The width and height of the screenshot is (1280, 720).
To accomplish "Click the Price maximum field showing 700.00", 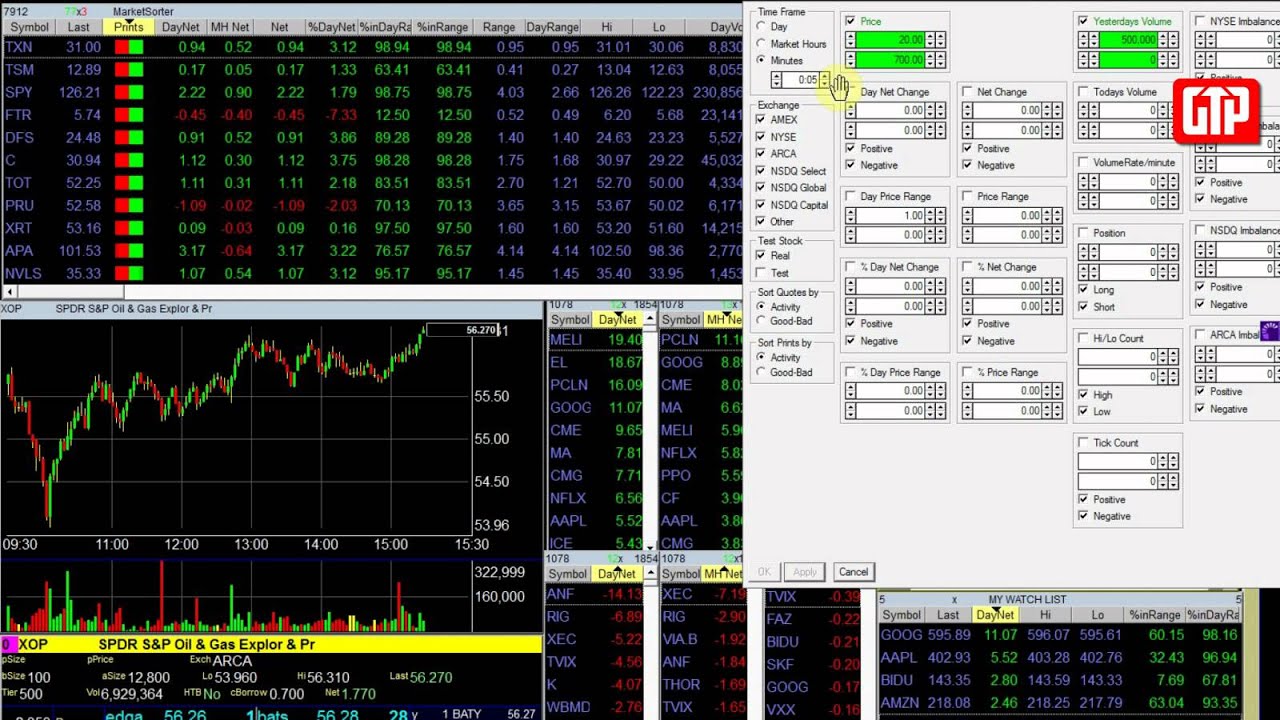I will point(890,60).
